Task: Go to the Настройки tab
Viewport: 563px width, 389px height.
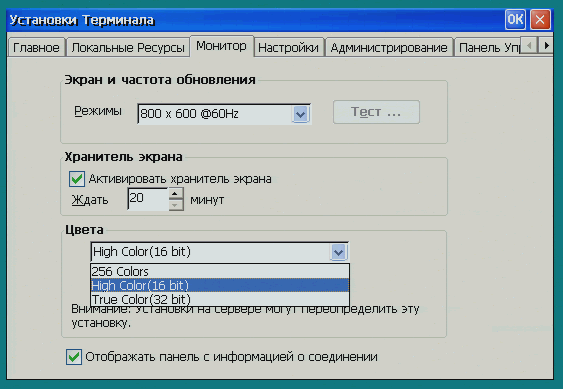Action: point(288,47)
